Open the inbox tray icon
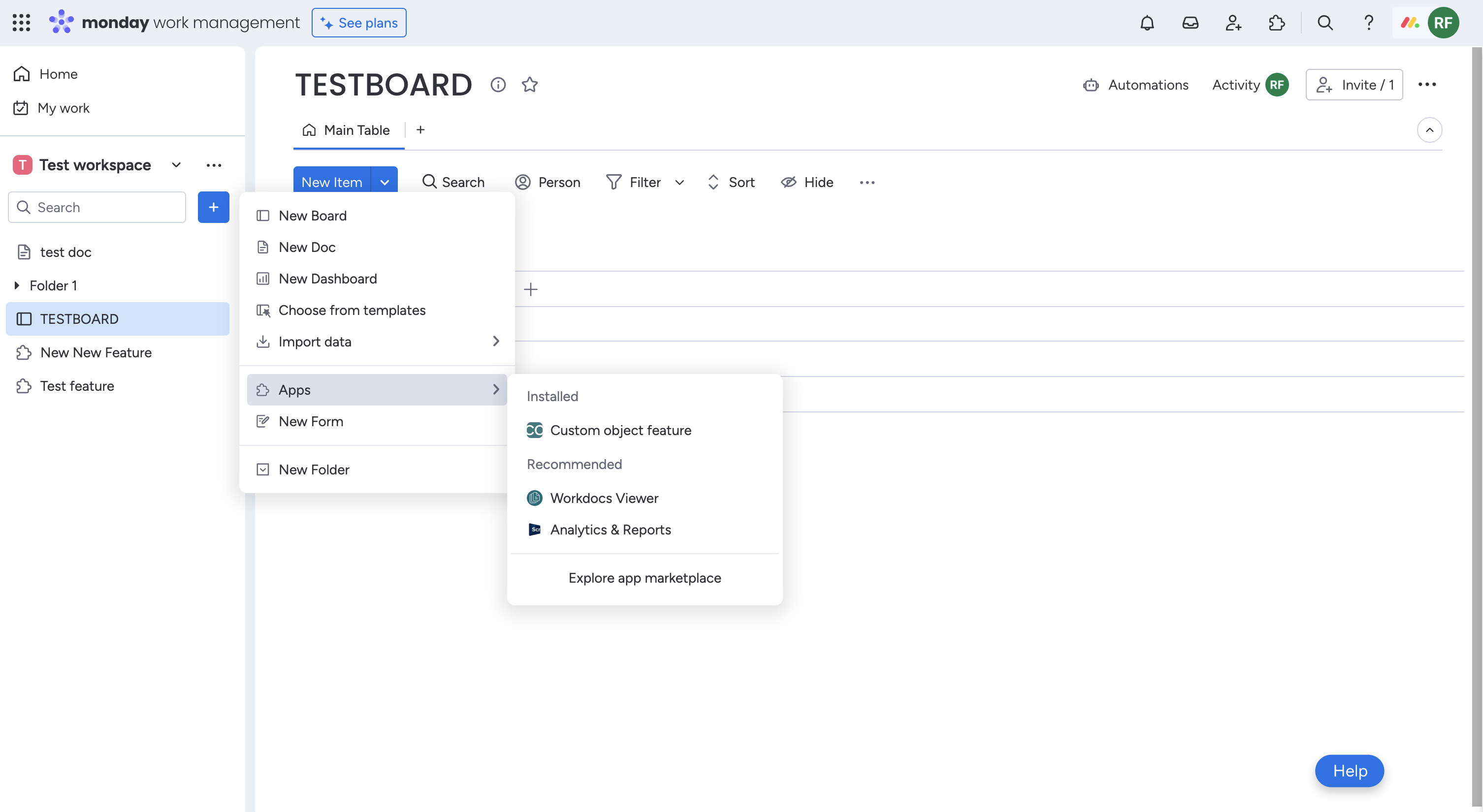This screenshot has height=812, width=1483. (x=1190, y=23)
